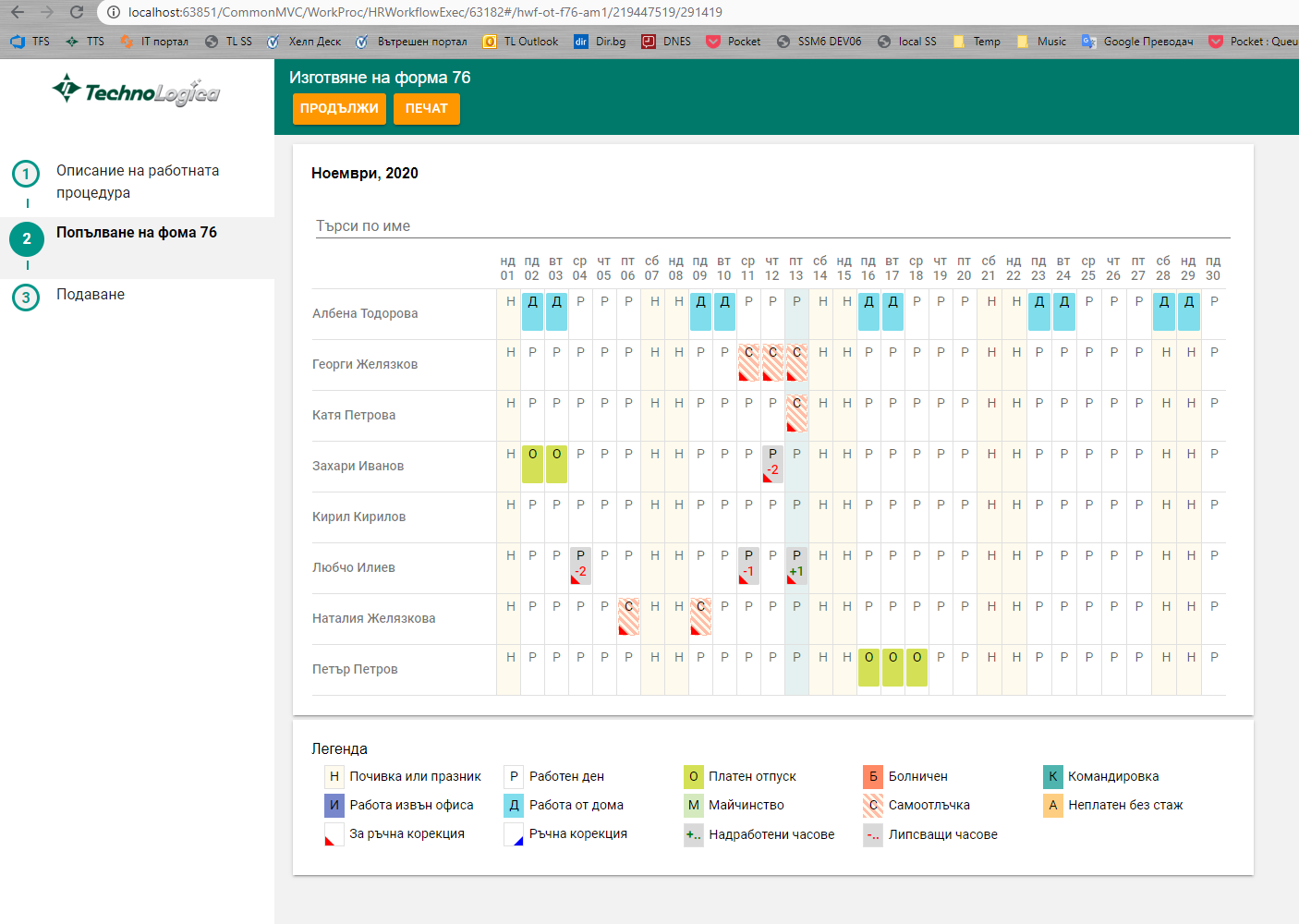The height and width of the screenshot is (924, 1299).
Task: Click Георги Желязков's С cell on day 11
Action: [x=748, y=362]
